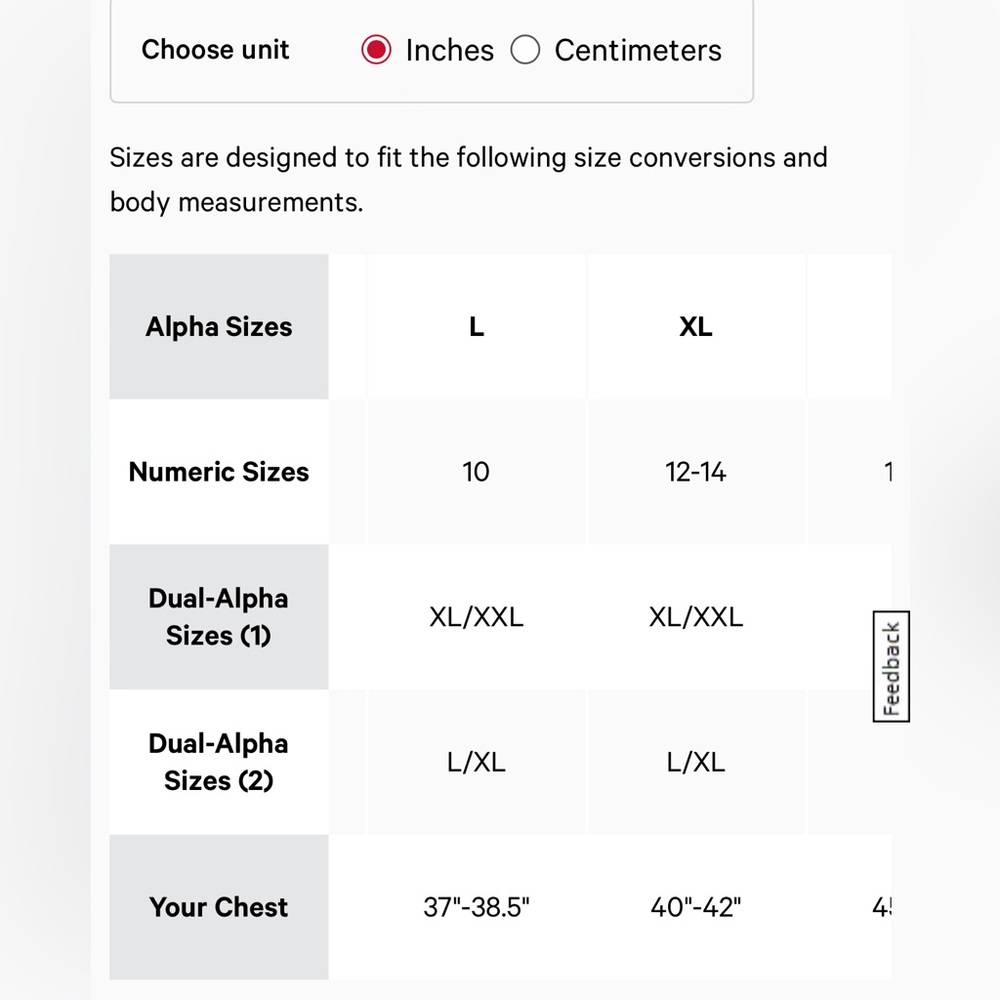Click the Choose unit label
The image size is (1000, 1000).
click(215, 50)
